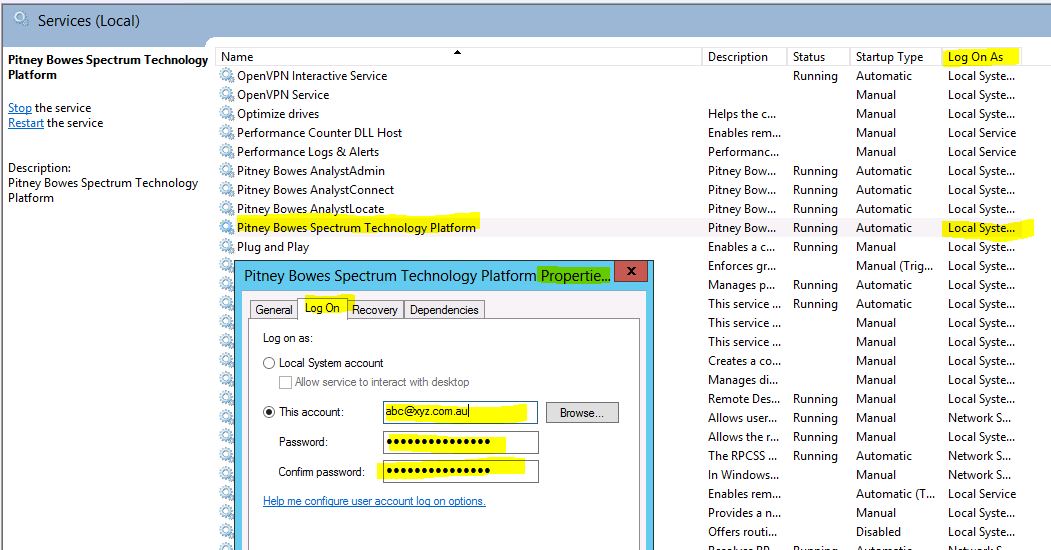
Task: Click the Manages p... description cell
Action: (741, 285)
